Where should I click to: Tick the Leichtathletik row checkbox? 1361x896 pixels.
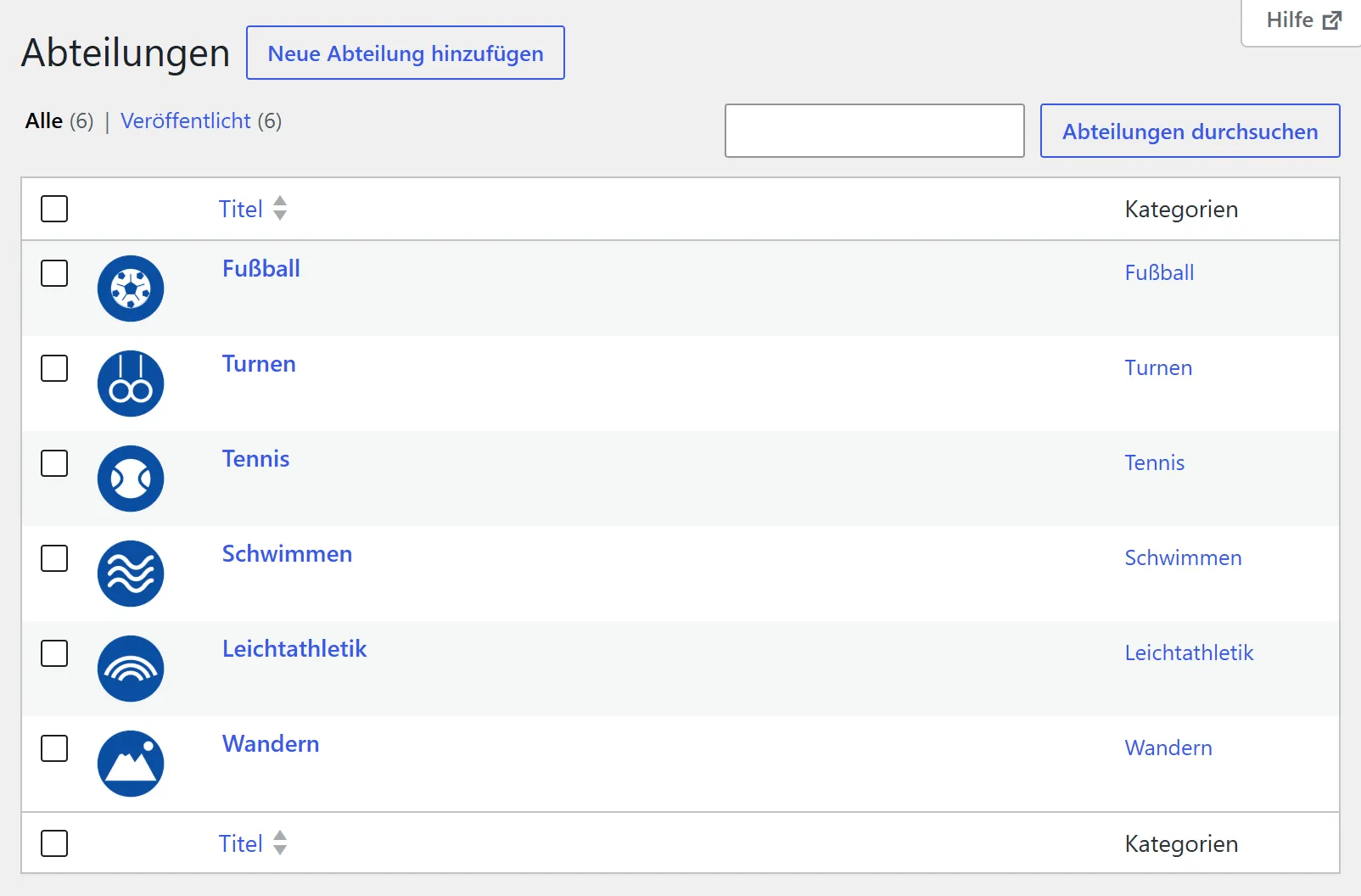pyautogui.click(x=54, y=653)
